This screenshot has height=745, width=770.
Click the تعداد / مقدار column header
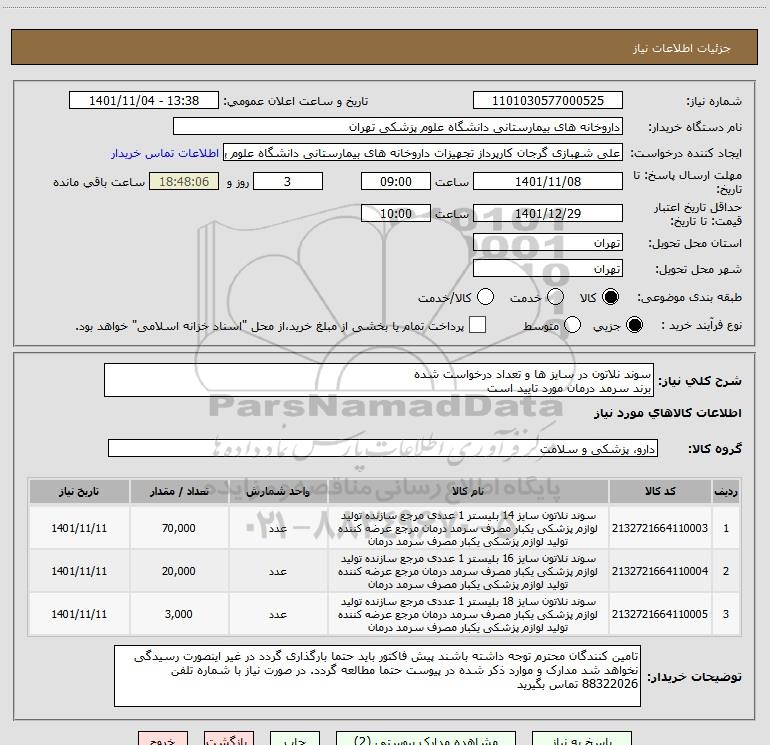click(179, 492)
